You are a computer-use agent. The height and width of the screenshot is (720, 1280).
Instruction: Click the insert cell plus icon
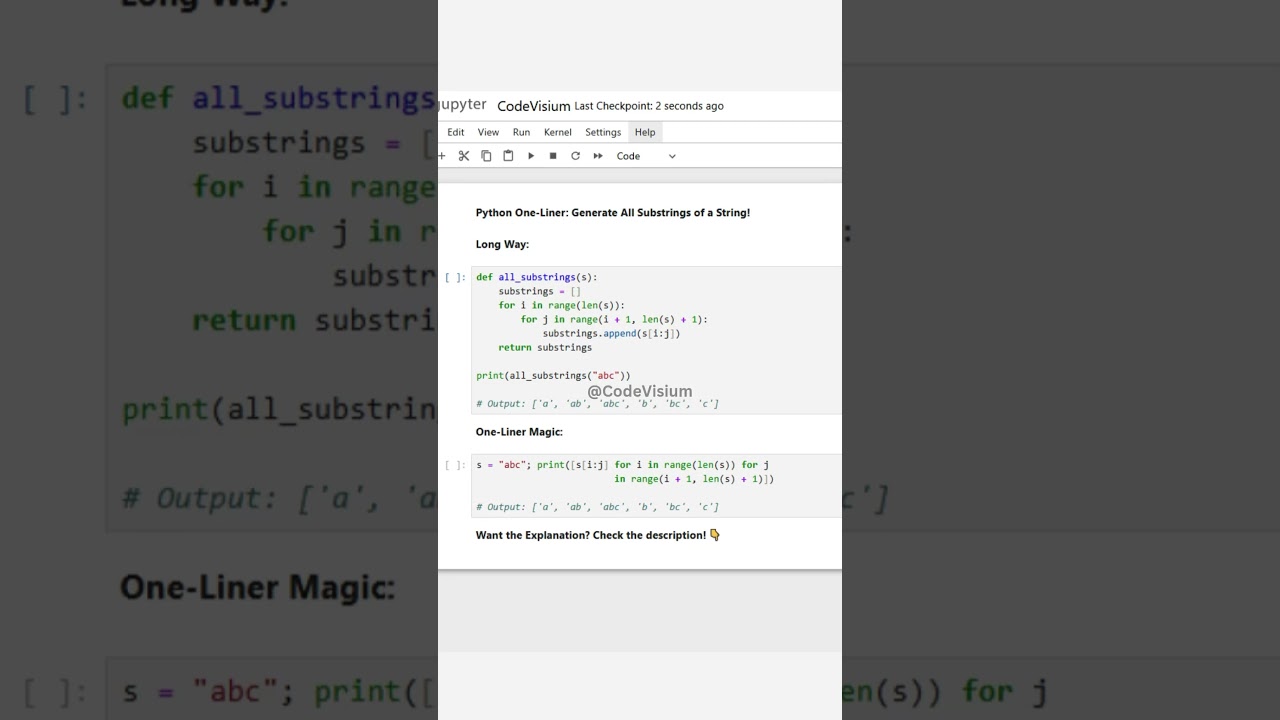(441, 156)
